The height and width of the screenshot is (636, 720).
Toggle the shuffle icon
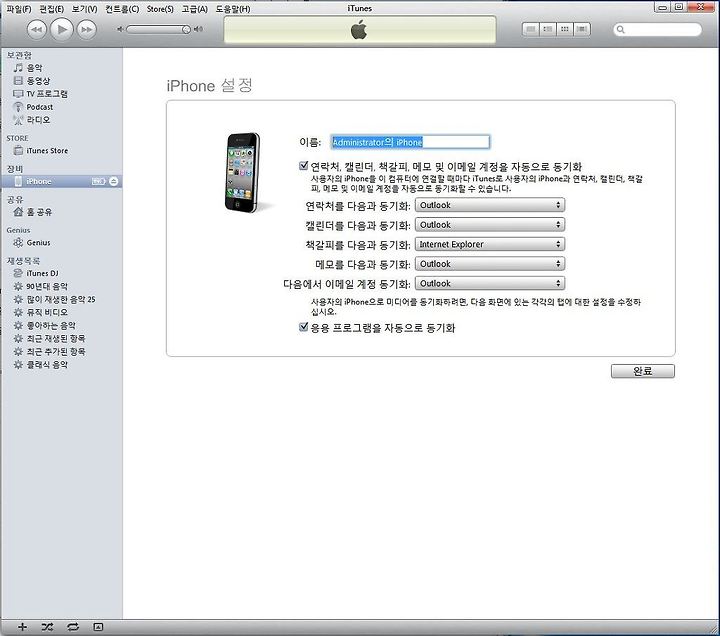point(47,627)
